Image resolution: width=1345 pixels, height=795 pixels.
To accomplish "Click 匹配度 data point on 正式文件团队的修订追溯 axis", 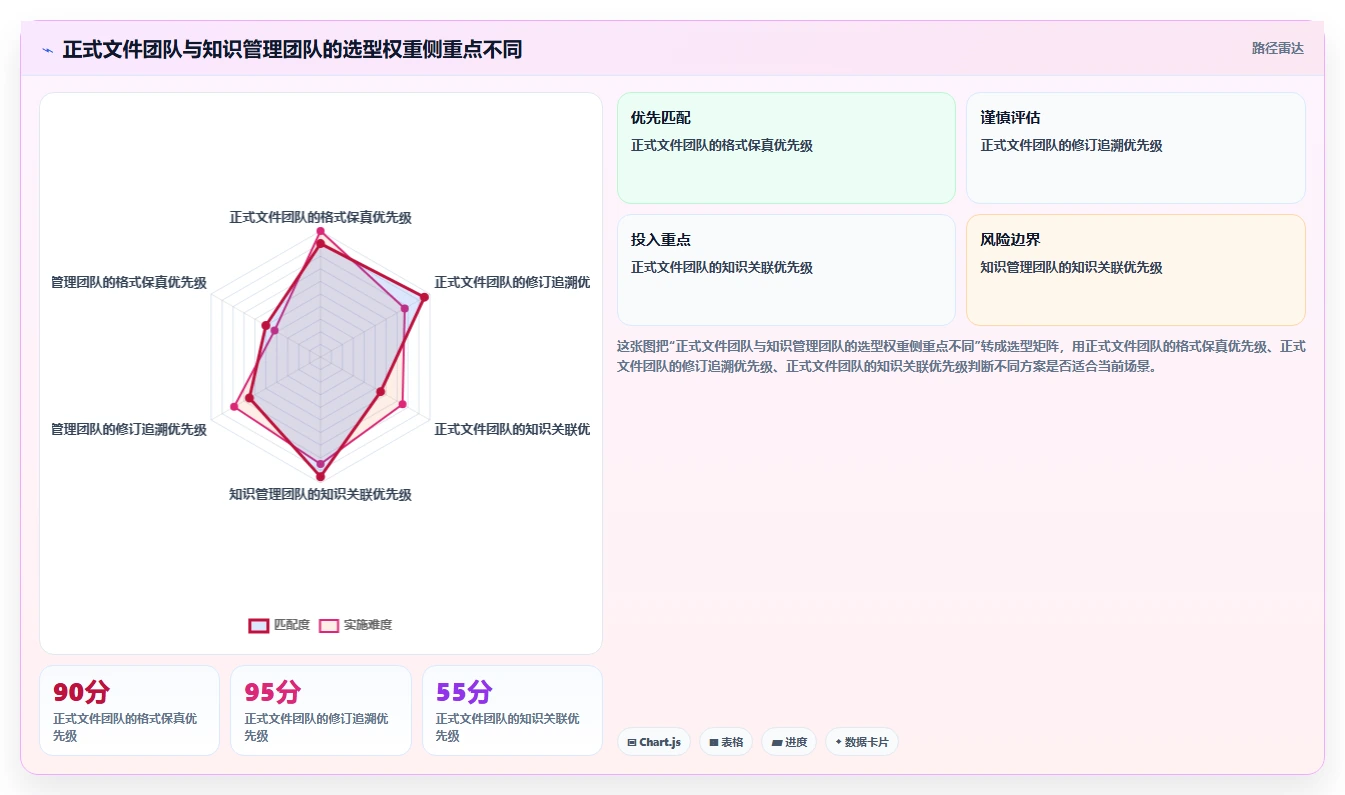I will click(x=424, y=297).
